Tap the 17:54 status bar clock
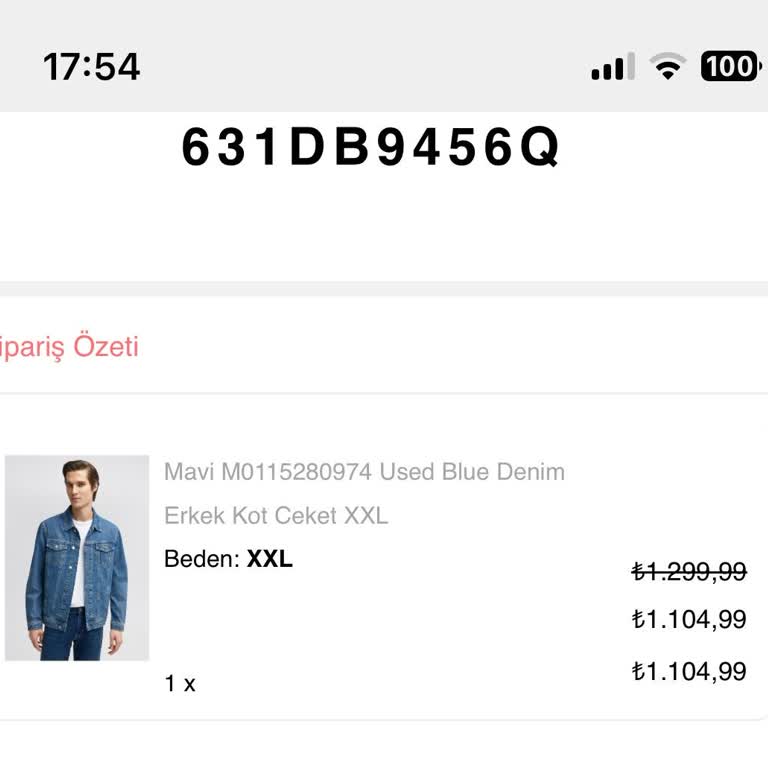Viewport: 768px width, 768px height. pos(91,67)
